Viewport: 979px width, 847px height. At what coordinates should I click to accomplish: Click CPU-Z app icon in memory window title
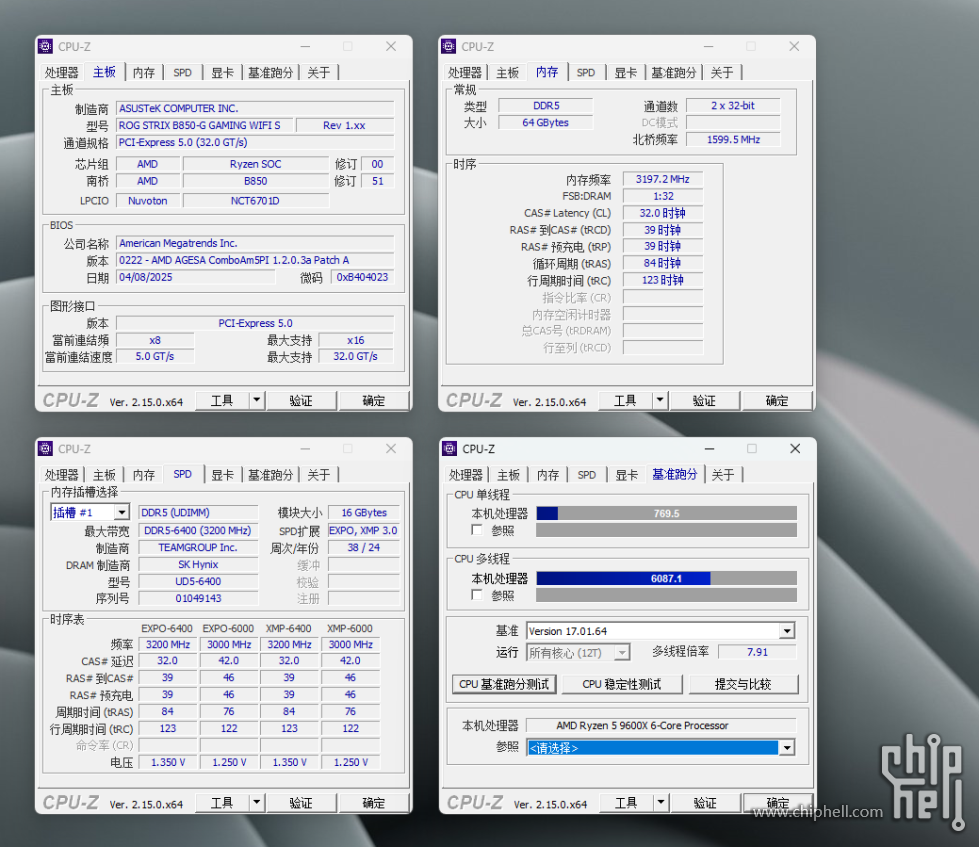(x=449, y=47)
